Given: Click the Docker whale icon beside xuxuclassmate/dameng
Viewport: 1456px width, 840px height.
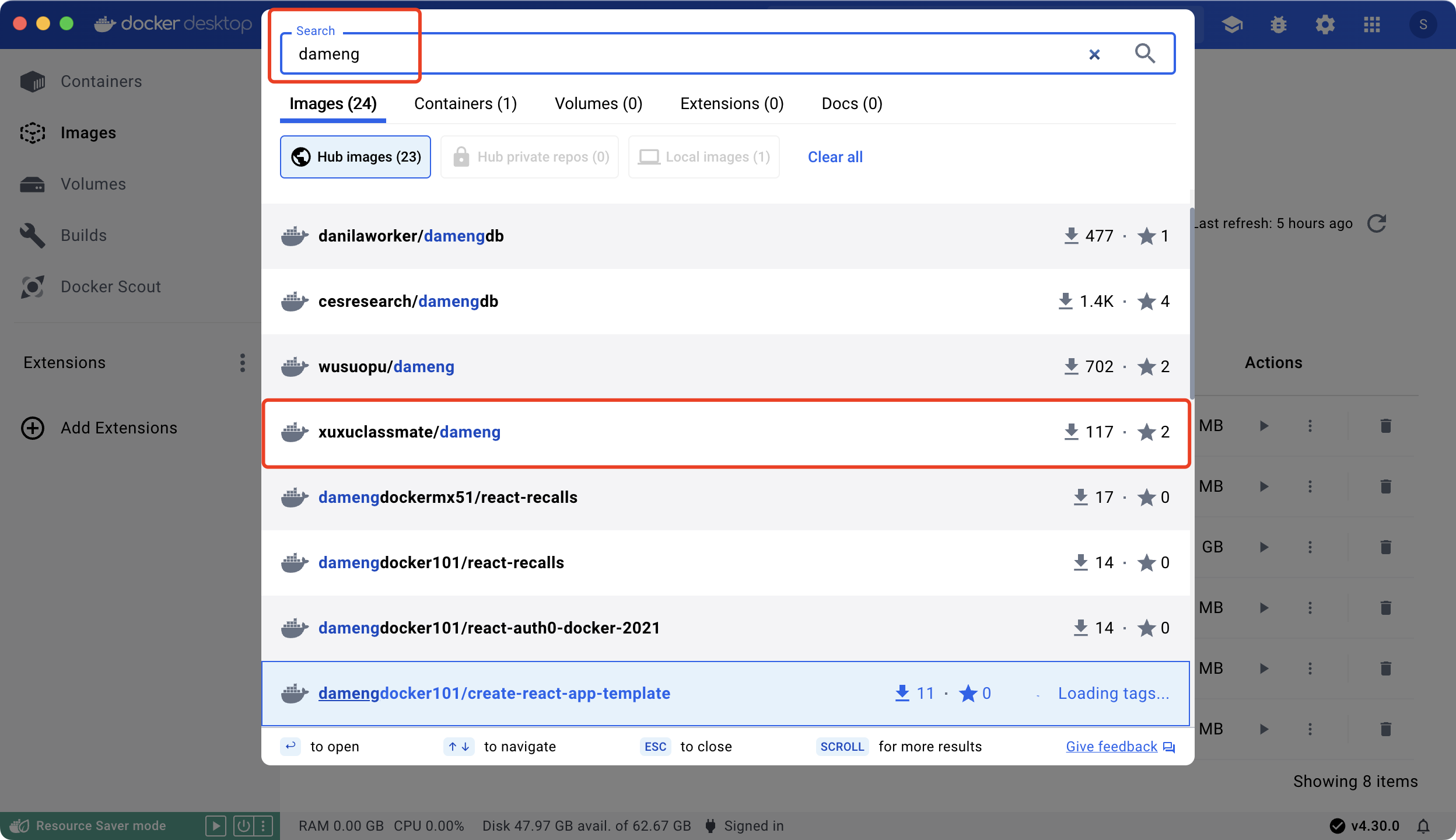Looking at the screenshot, I should (x=295, y=432).
